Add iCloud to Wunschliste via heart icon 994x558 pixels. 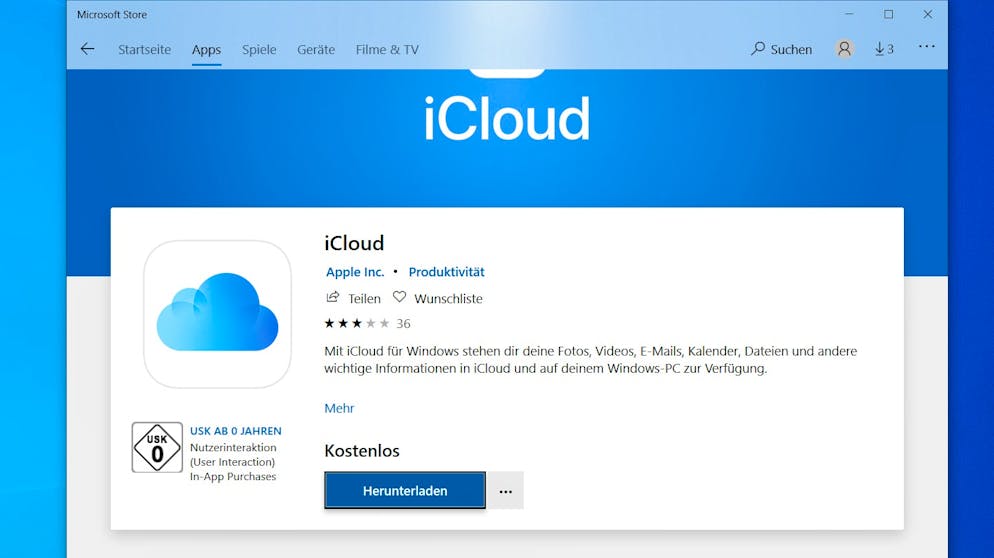tap(399, 297)
